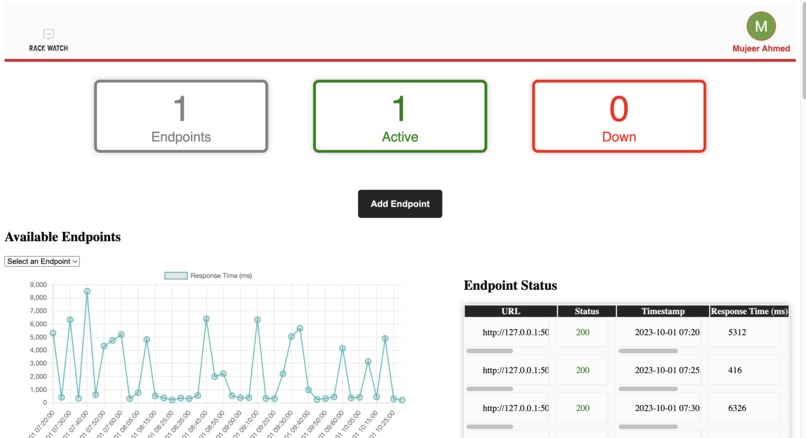Click the 5312 response time value
The image size is (806, 438).
click(x=737, y=332)
